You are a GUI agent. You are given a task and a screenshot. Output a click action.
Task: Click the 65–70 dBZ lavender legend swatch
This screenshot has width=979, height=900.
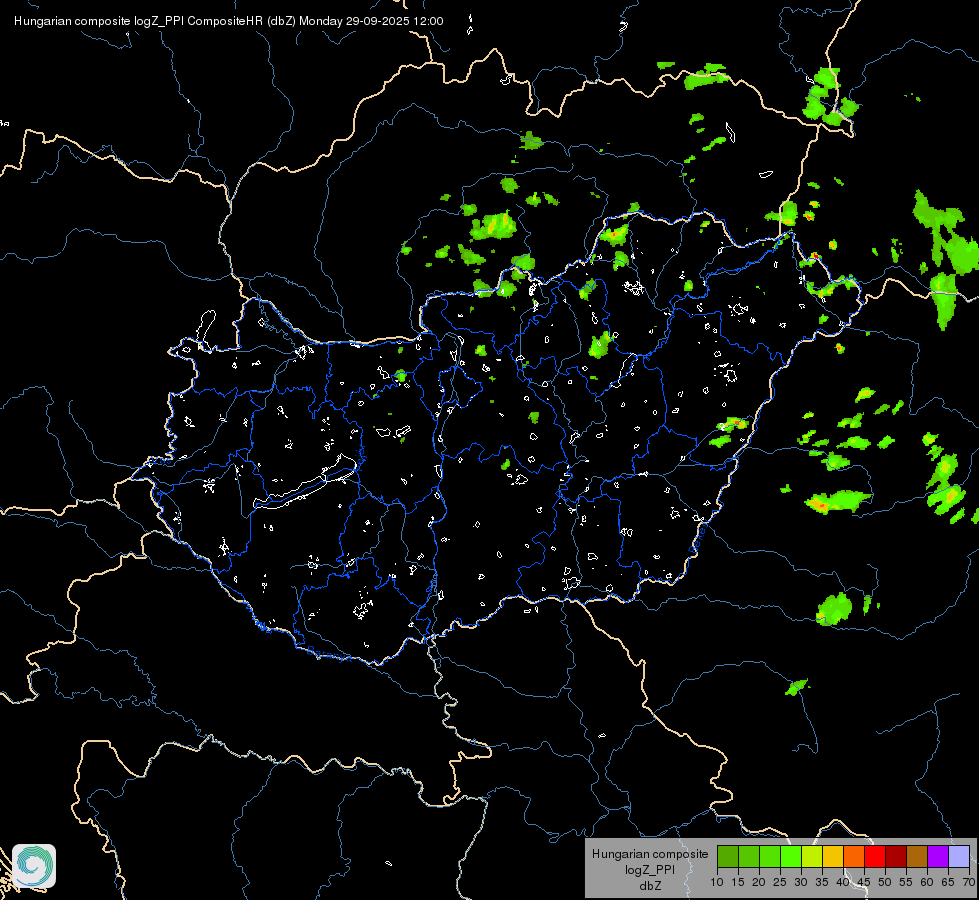(959, 856)
